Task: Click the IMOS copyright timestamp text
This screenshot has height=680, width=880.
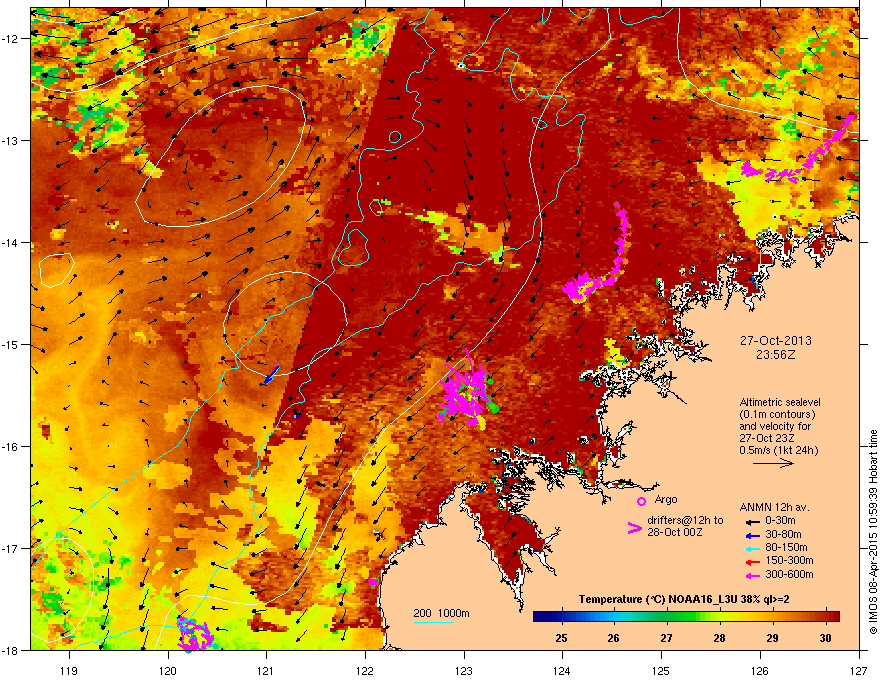Action: (873, 532)
